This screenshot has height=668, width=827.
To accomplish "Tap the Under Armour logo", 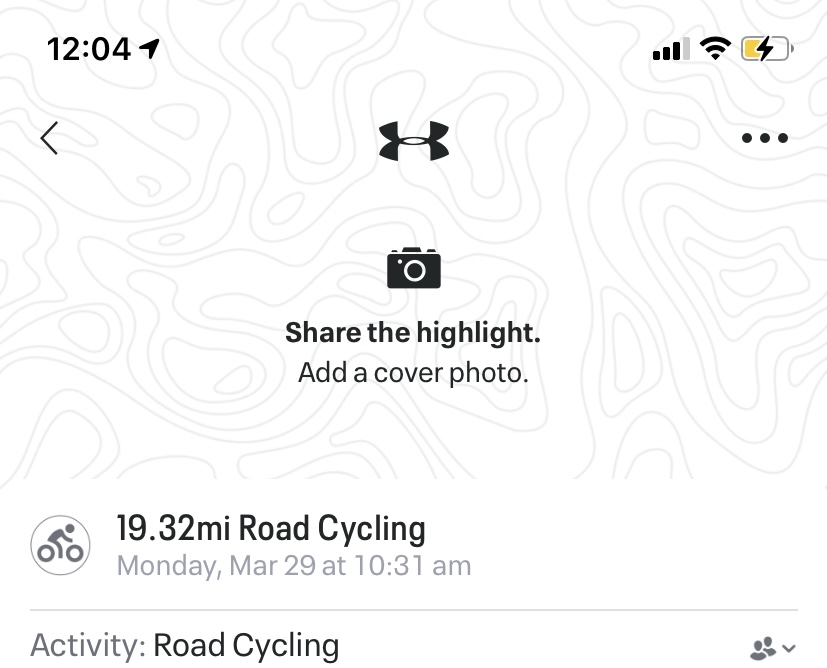I will click(x=414, y=141).
